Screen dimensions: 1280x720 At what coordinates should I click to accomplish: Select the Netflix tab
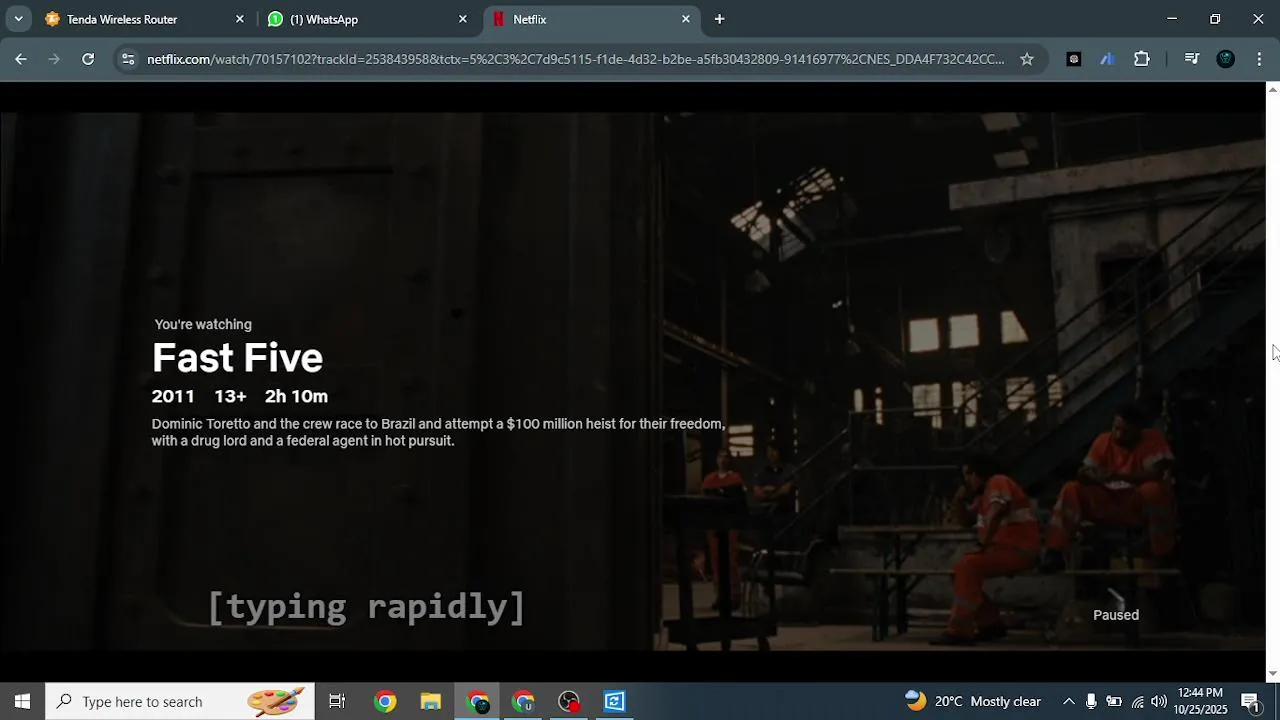(590, 19)
